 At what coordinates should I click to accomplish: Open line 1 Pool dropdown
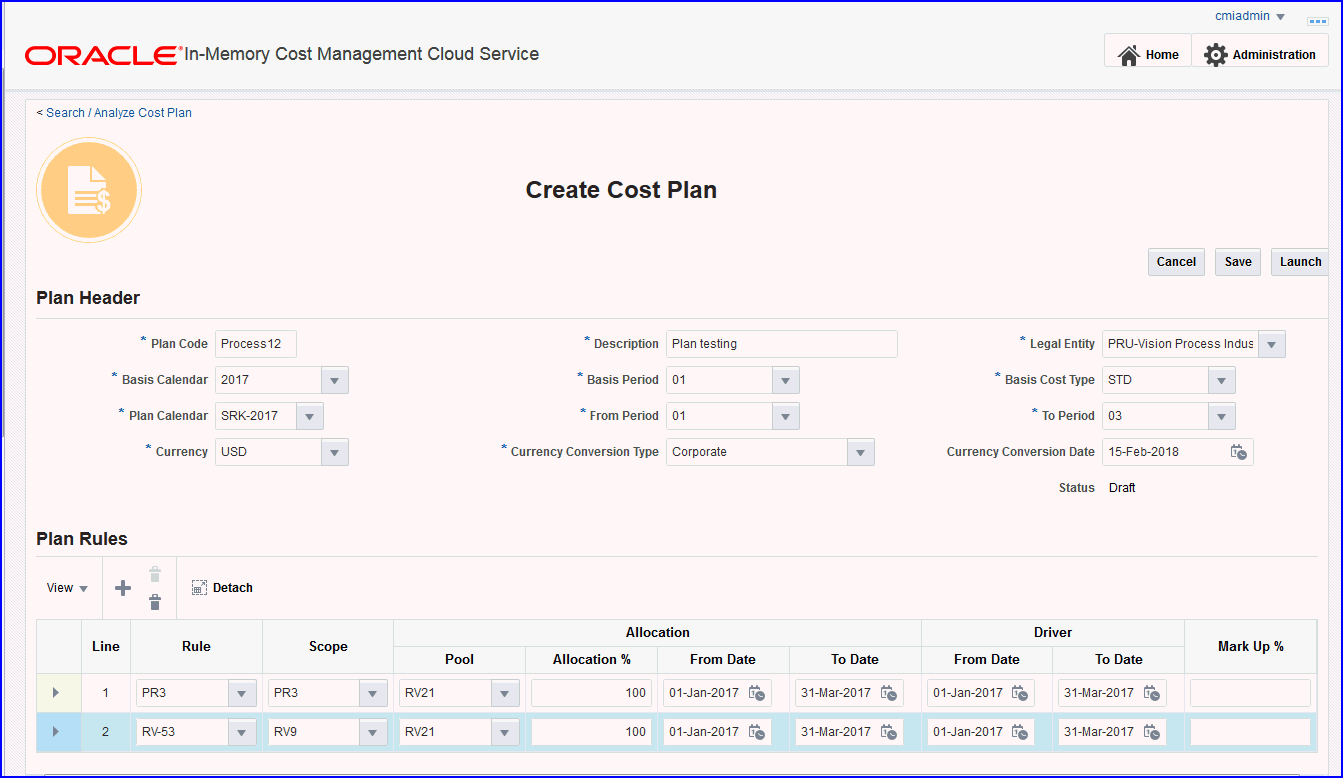(505, 693)
